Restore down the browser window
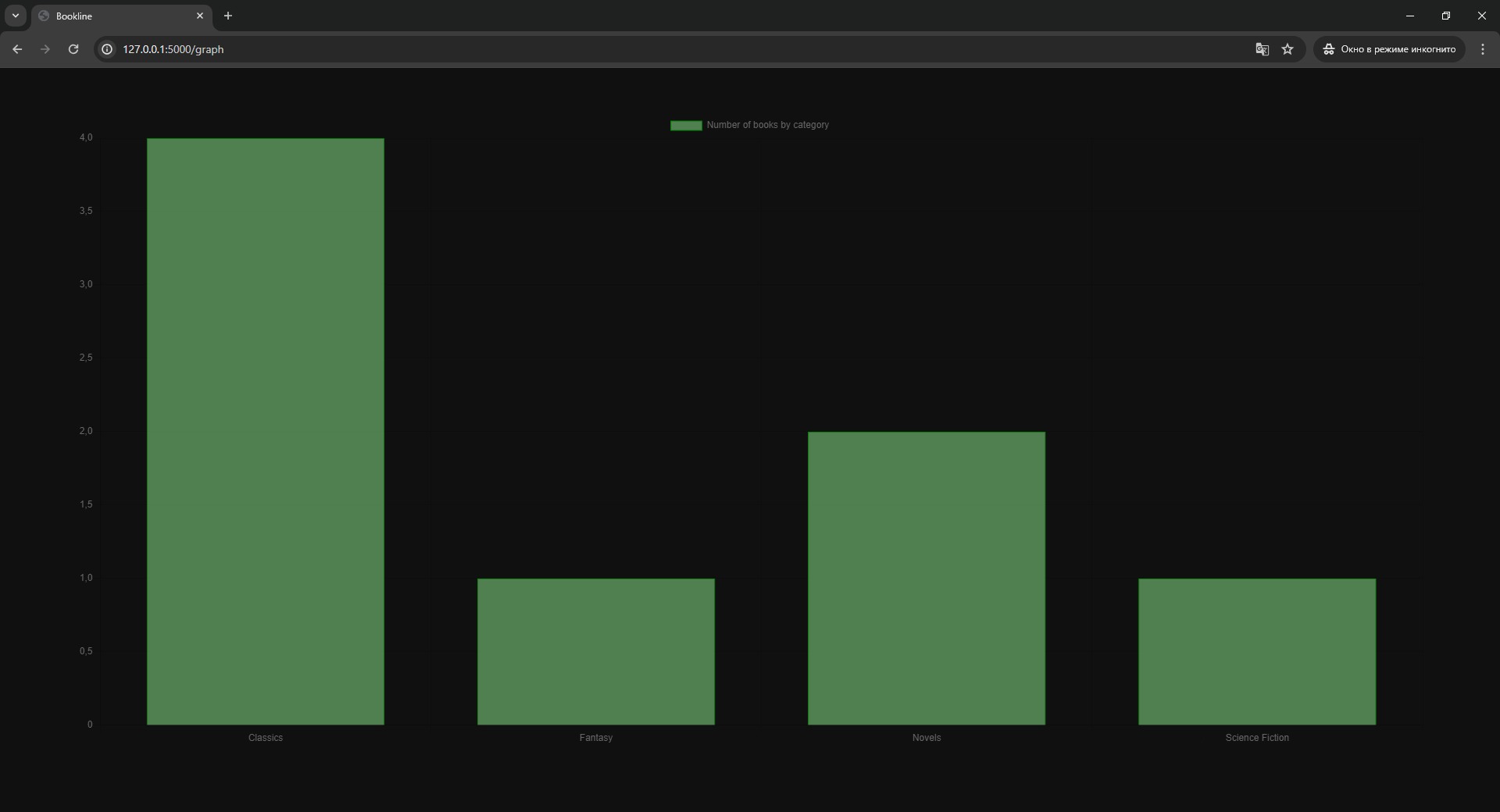The height and width of the screenshot is (812, 1500). coord(1446,16)
